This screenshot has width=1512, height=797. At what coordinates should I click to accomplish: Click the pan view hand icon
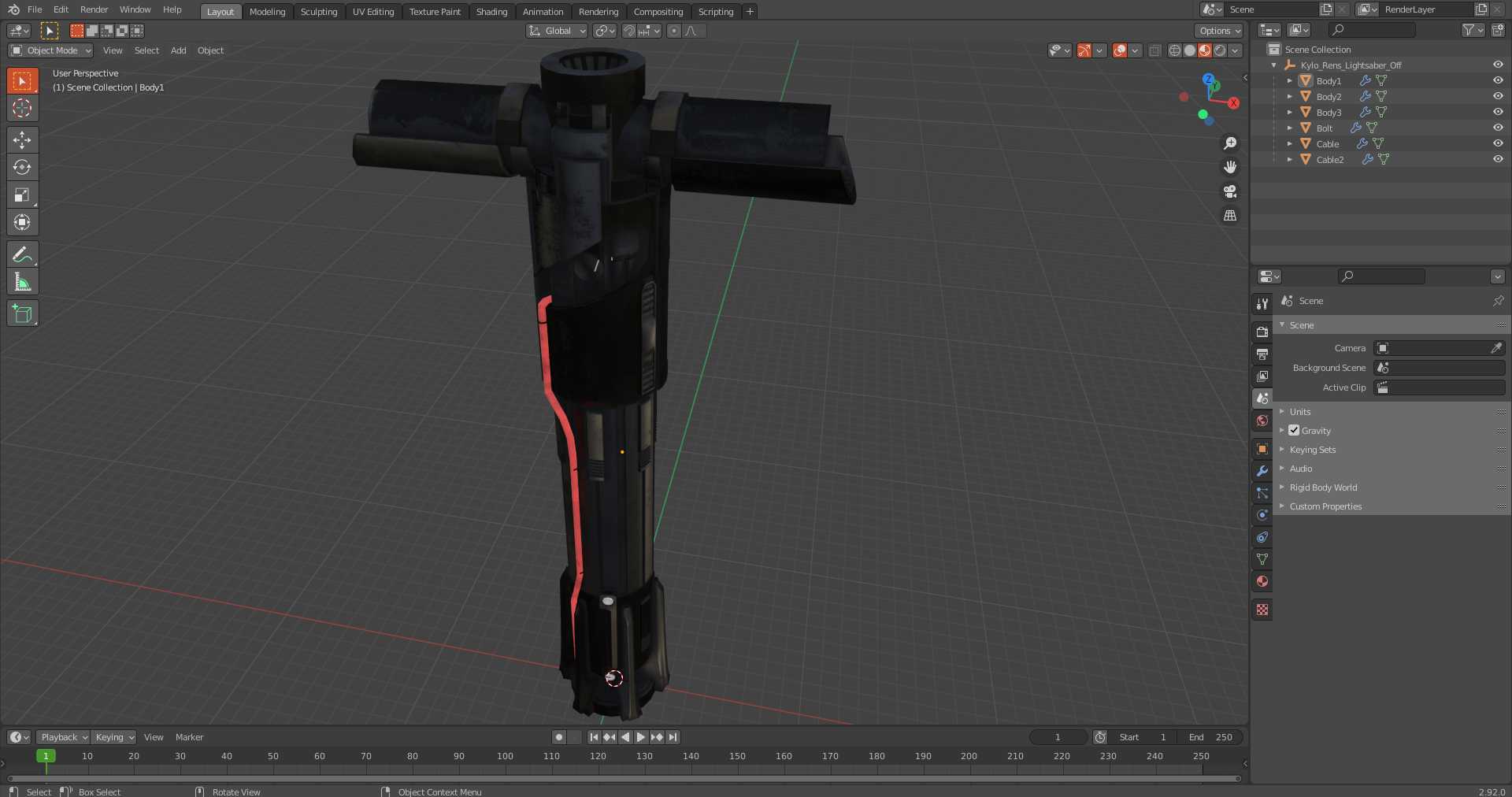(x=1230, y=167)
